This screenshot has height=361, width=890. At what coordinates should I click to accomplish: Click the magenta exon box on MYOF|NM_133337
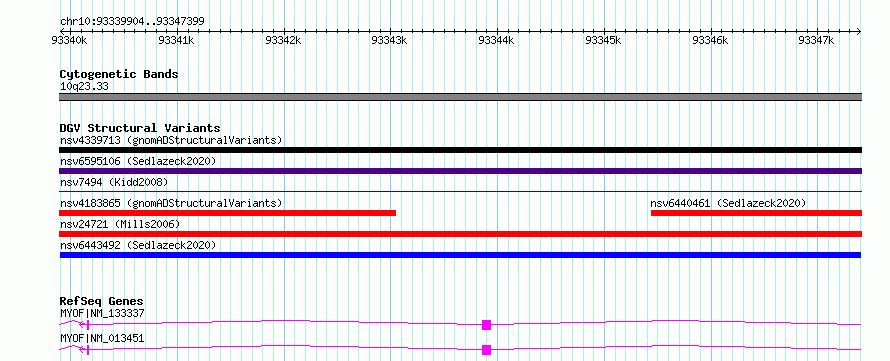pyautogui.click(x=486, y=325)
